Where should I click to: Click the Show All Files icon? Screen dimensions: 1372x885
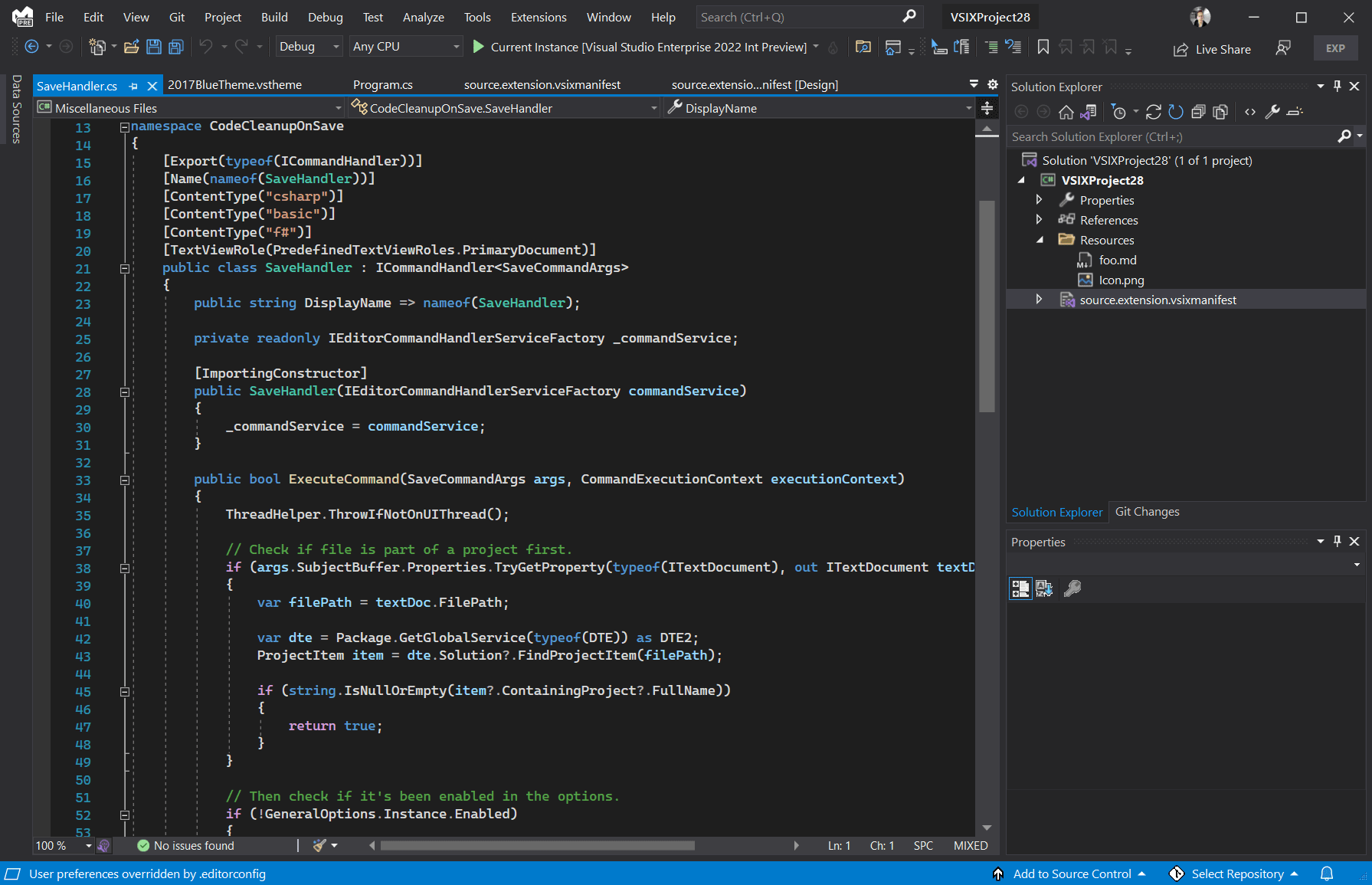coord(1220,112)
